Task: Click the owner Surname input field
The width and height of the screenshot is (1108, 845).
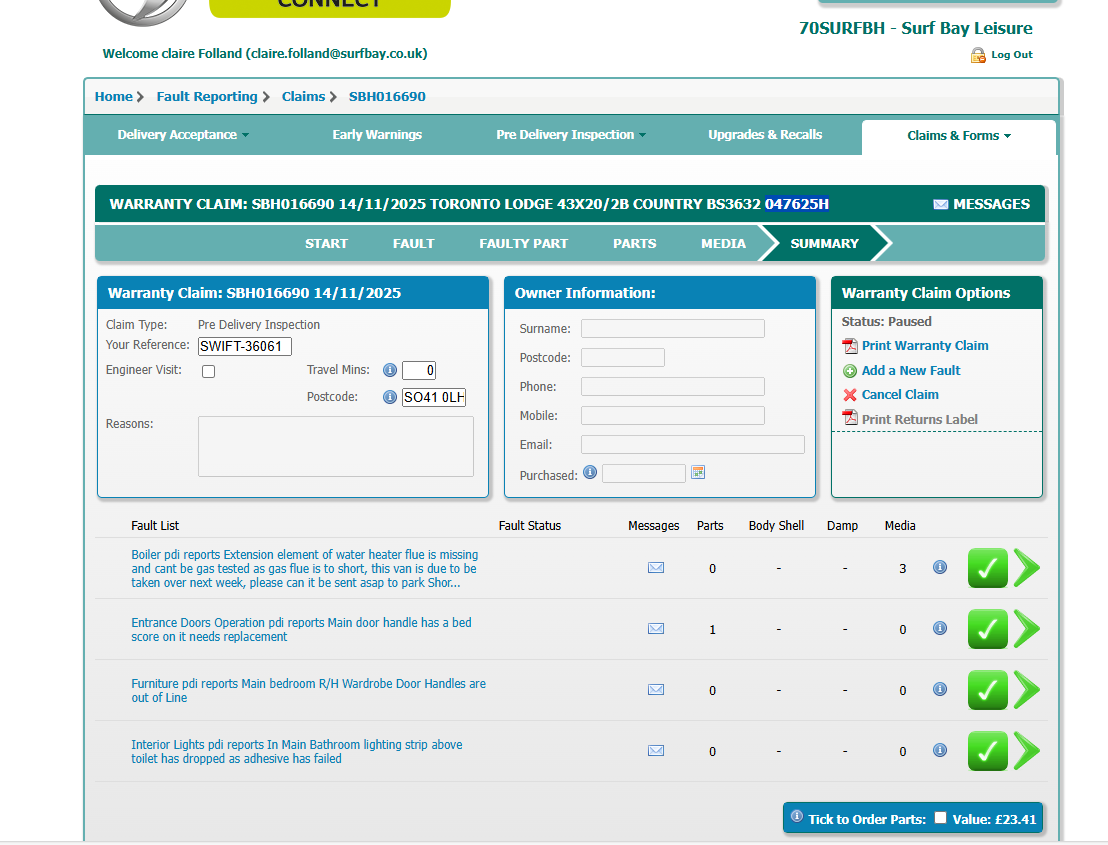Action: [x=673, y=329]
